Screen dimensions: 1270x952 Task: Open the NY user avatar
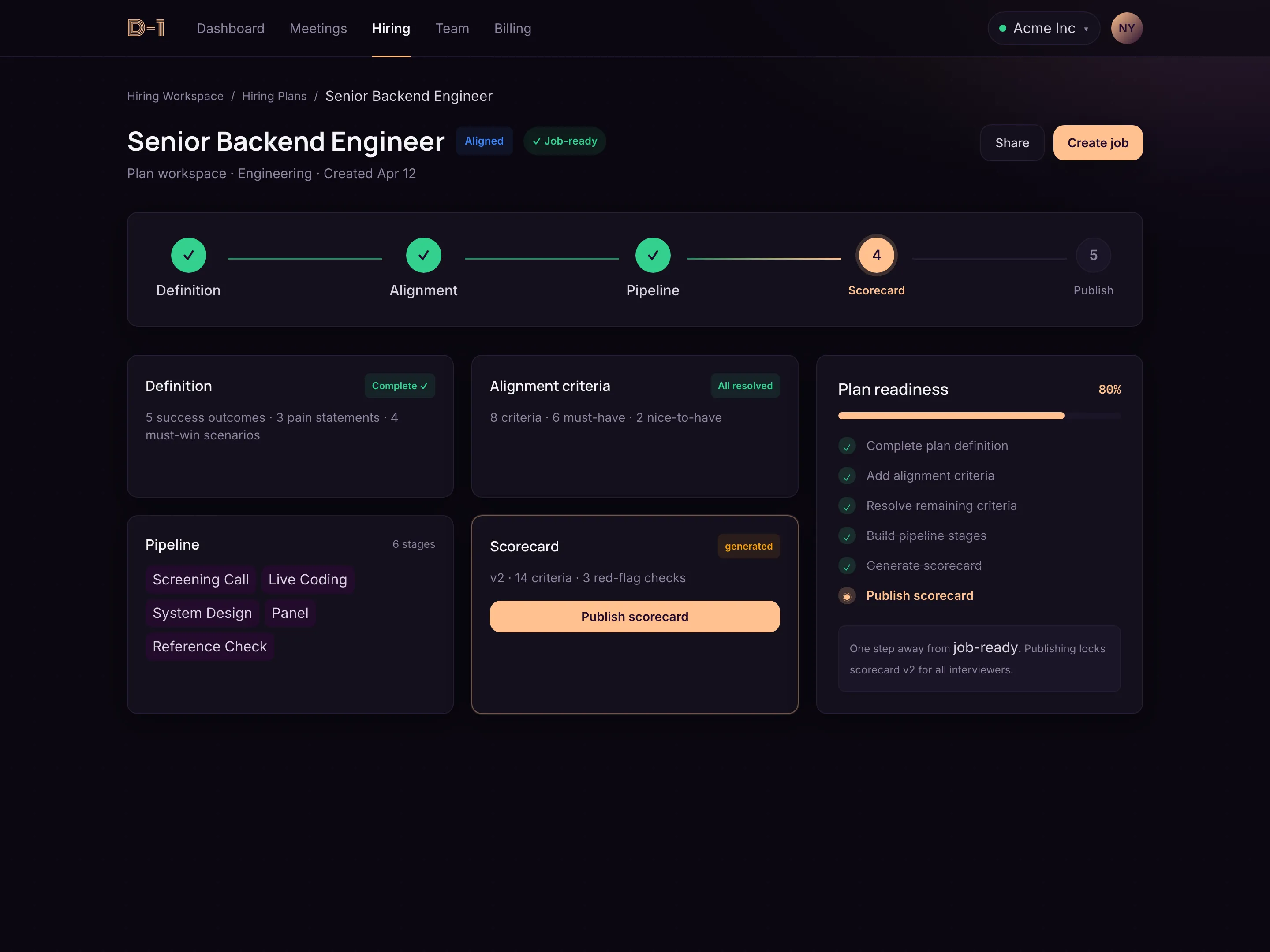pyautogui.click(x=1126, y=28)
